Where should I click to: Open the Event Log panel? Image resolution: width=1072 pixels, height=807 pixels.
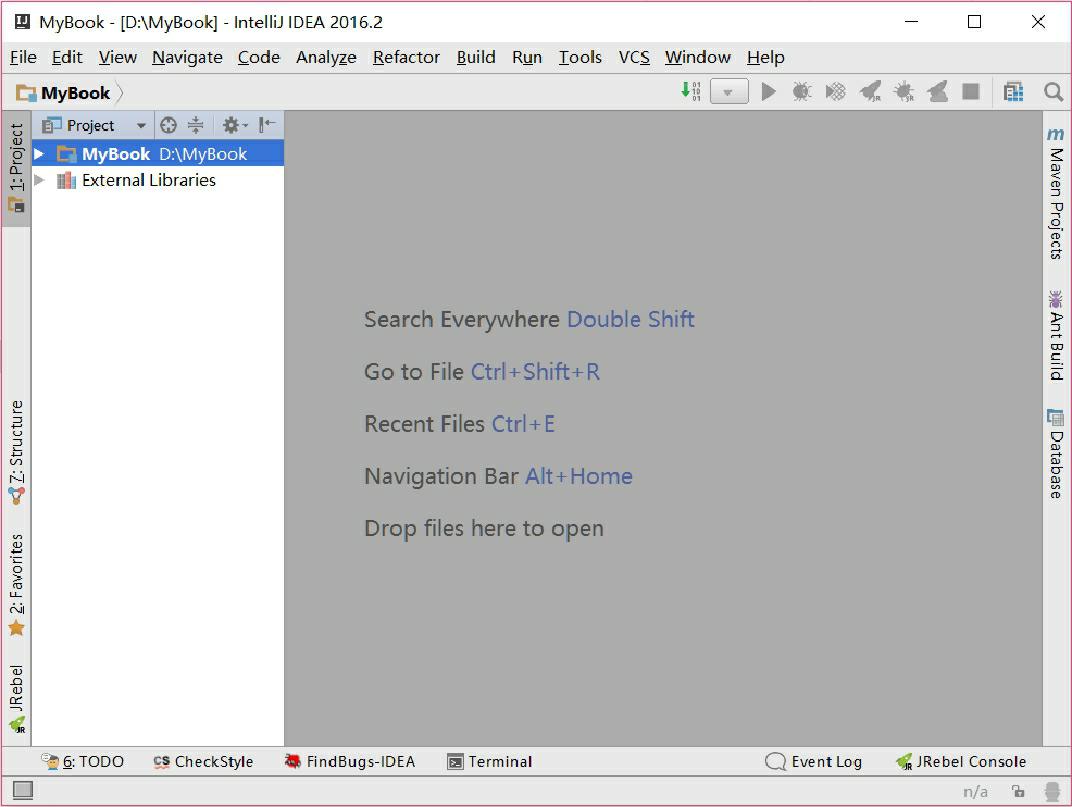point(814,762)
